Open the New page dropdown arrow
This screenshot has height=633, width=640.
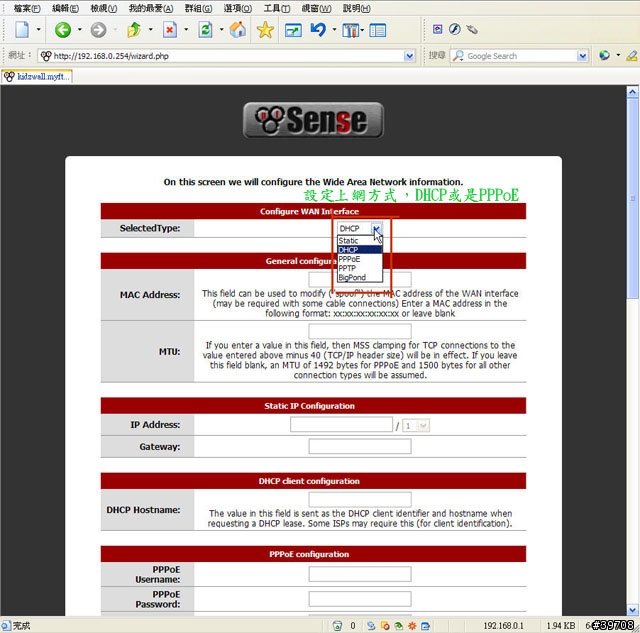(x=38, y=30)
